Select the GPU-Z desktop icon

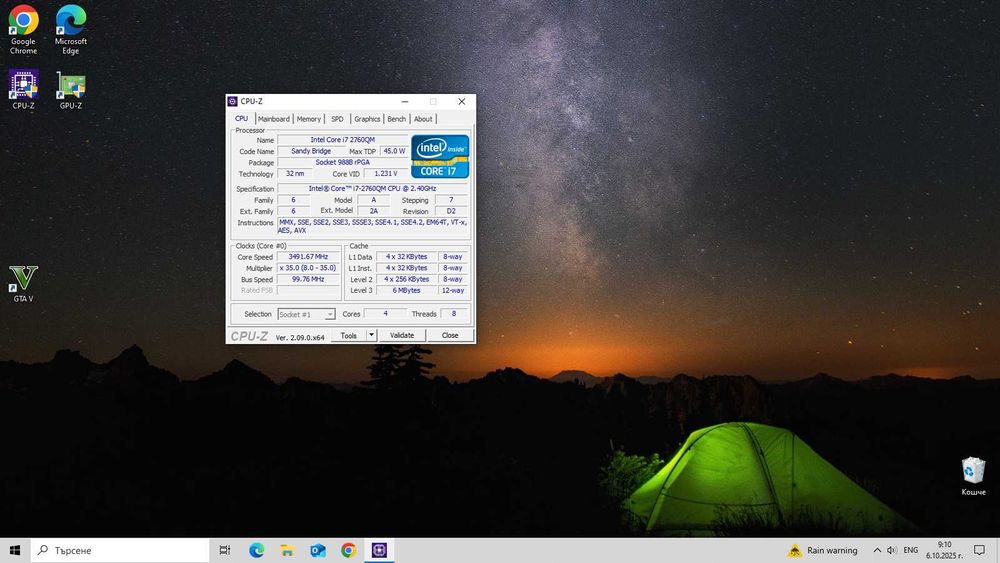[x=71, y=89]
